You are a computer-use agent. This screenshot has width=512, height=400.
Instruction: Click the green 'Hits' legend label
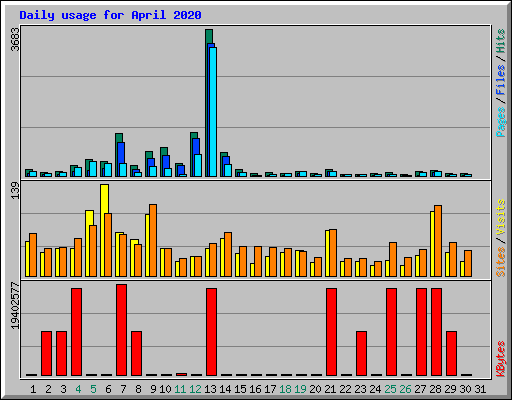click(501, 41)
